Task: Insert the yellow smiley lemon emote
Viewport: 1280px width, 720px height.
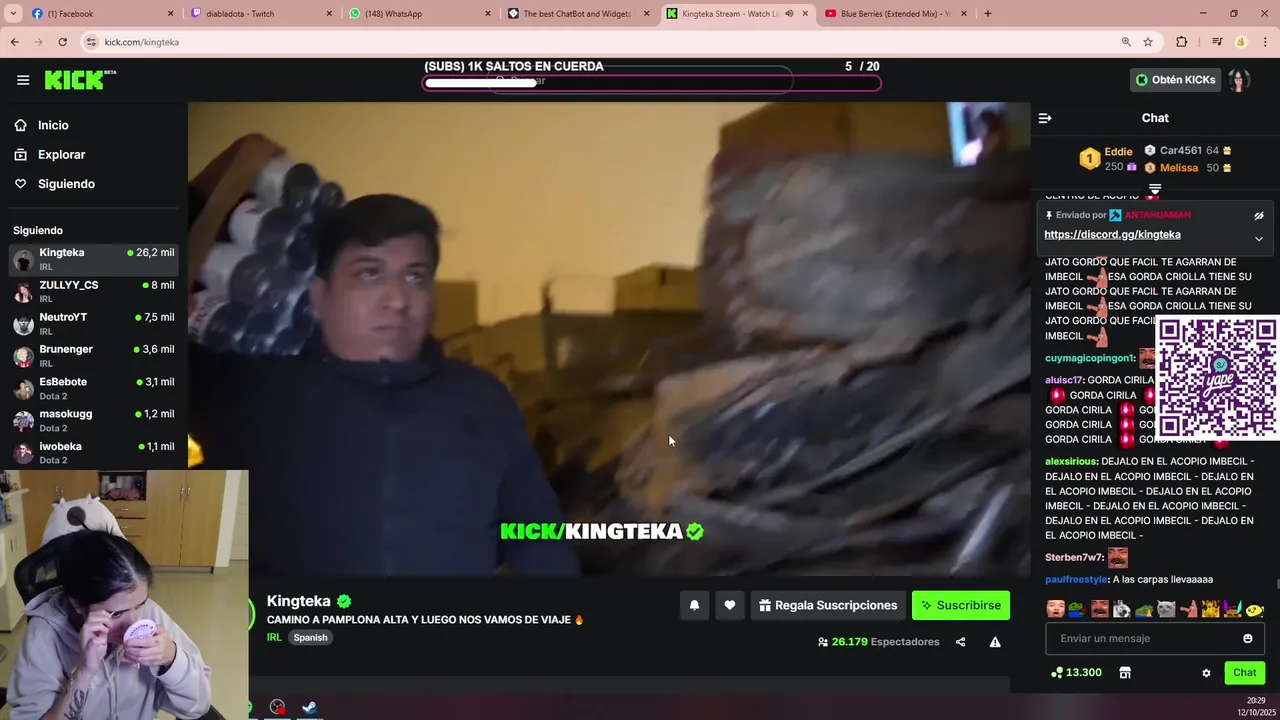Action: [1255, 609]
